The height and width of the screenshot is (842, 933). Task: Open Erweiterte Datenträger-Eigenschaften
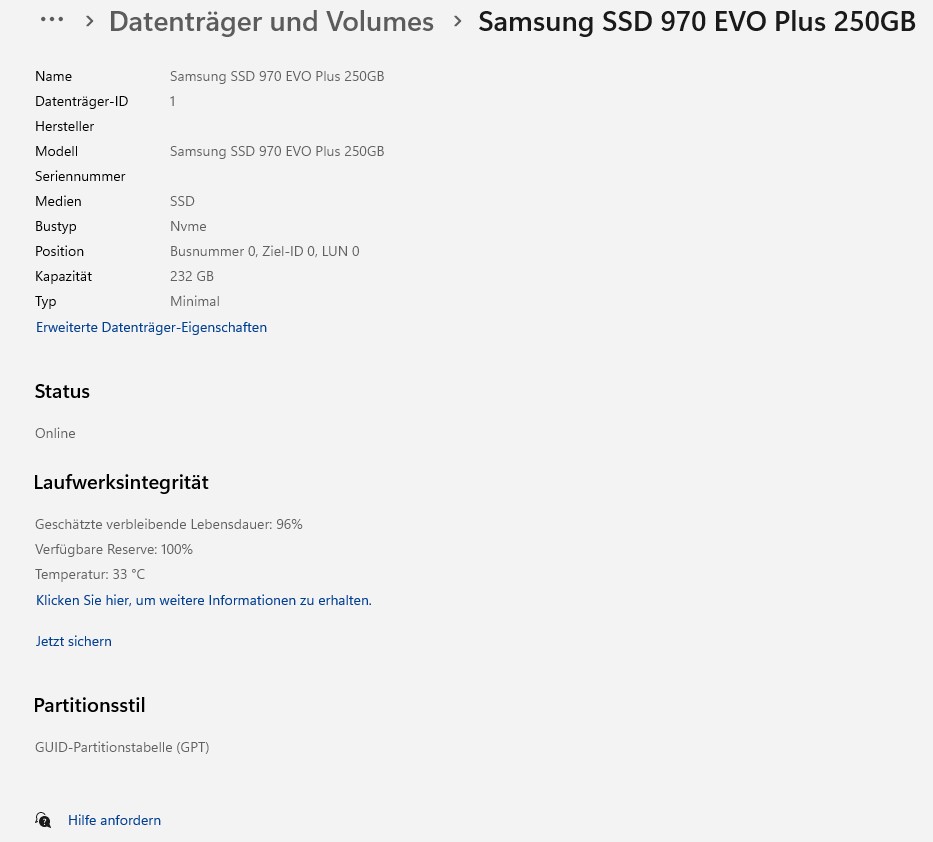pos(151,327)
